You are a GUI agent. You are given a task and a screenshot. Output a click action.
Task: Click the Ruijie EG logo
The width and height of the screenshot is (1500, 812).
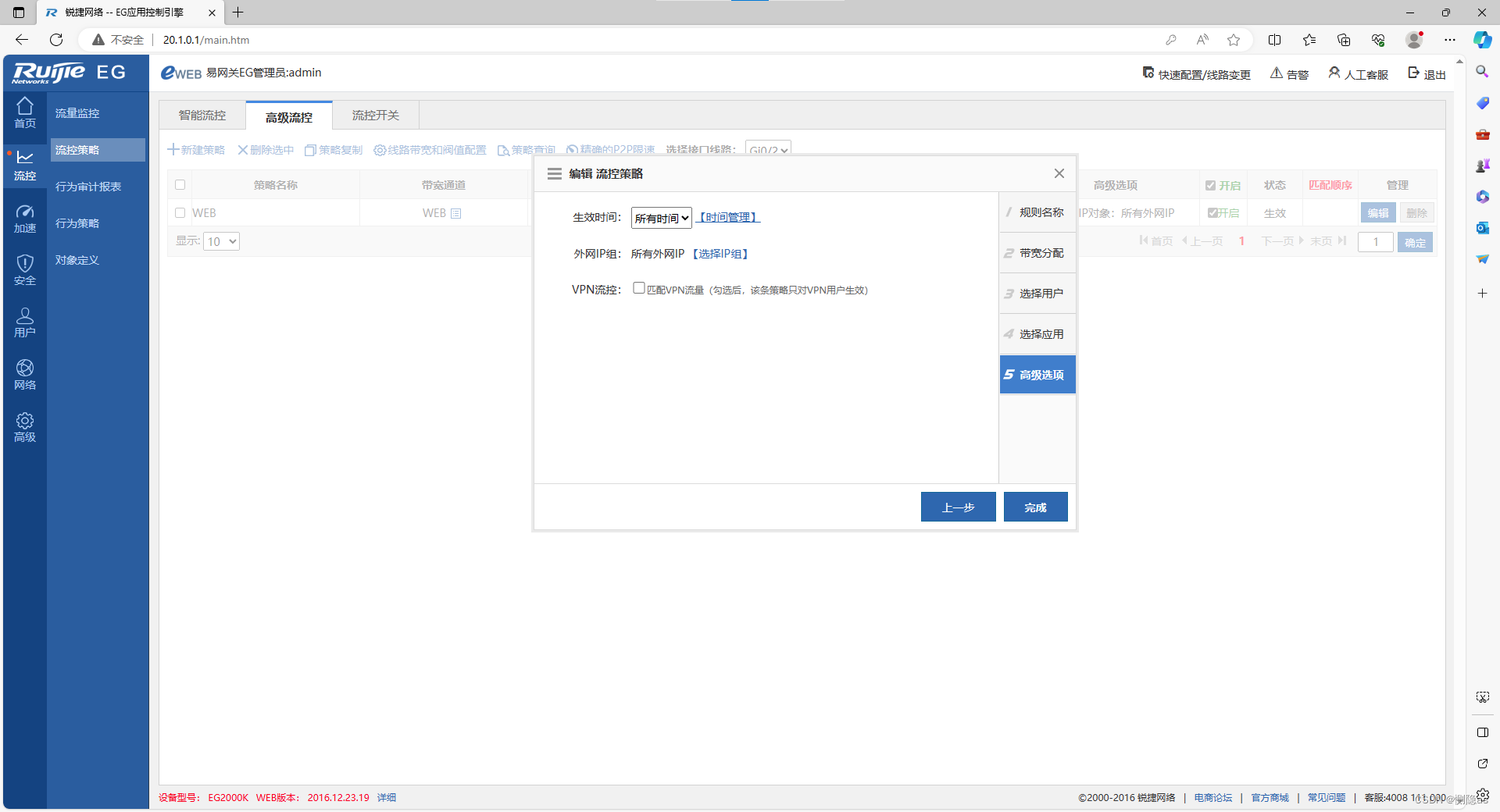click(x=69, y=73)
